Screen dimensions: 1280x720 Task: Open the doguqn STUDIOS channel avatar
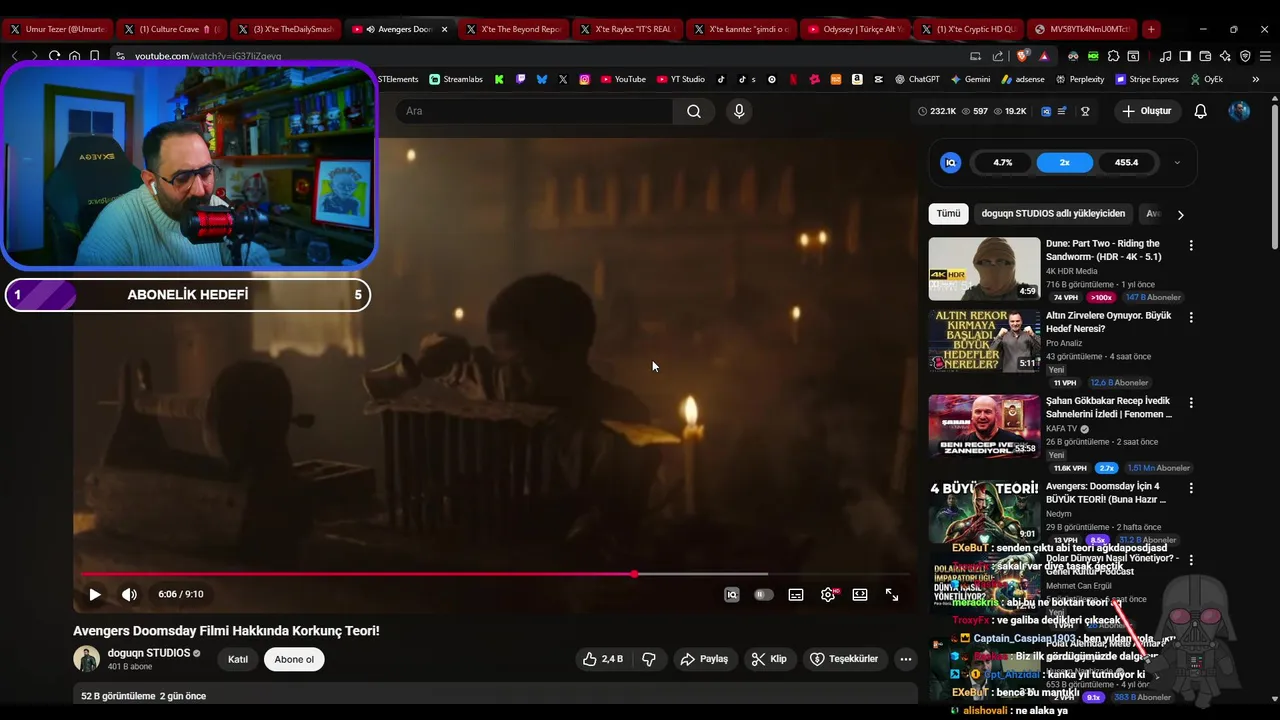[87, 659]
